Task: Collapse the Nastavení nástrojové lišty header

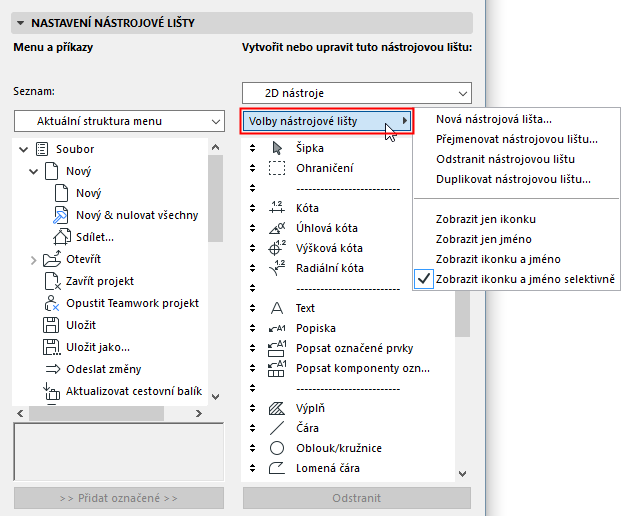Action: click(21, 22)
